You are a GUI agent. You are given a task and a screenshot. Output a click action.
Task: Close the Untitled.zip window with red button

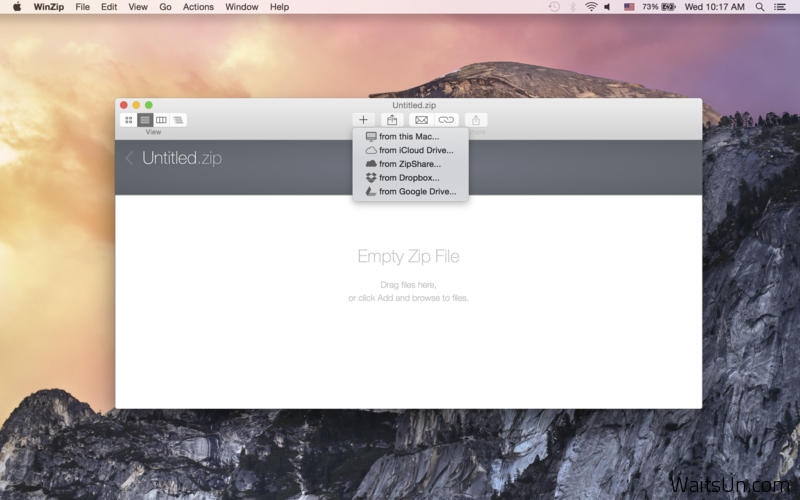(x=124, y=105)
